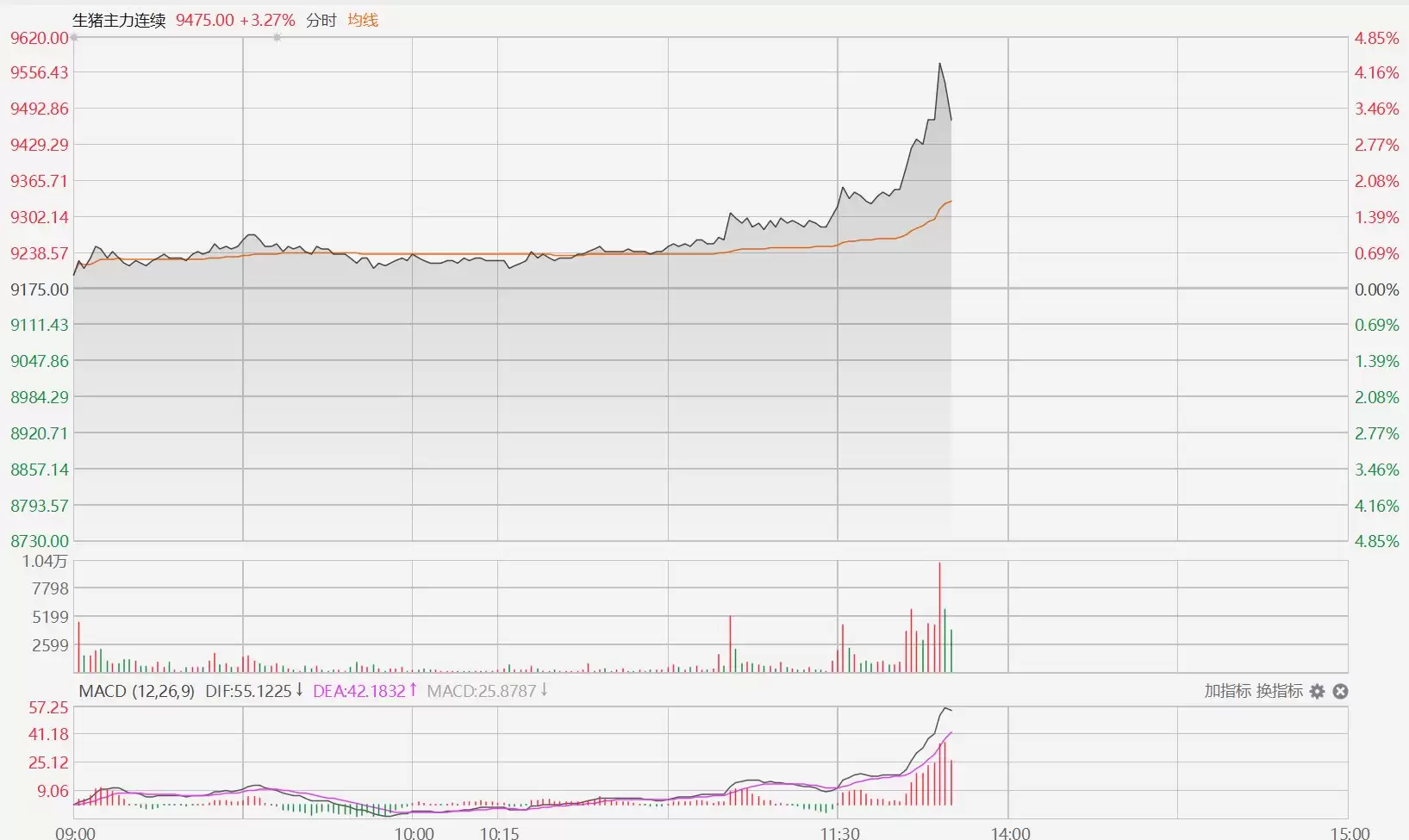Select the 均线 average line label
Viewport: 1409px width, 840px height.
click(x=363, y=20)
